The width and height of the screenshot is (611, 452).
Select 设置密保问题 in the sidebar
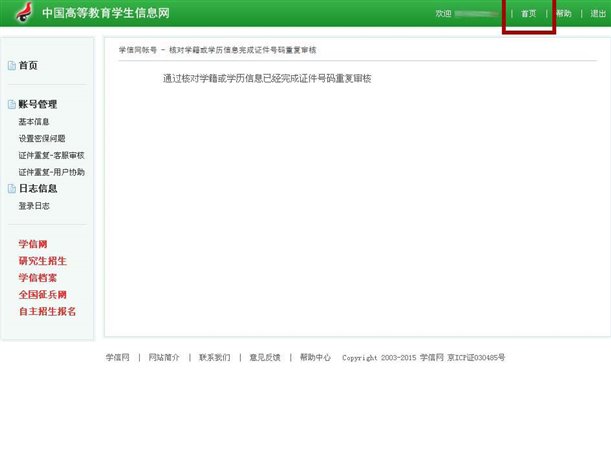pyautogui.click(x=41, y=139)
